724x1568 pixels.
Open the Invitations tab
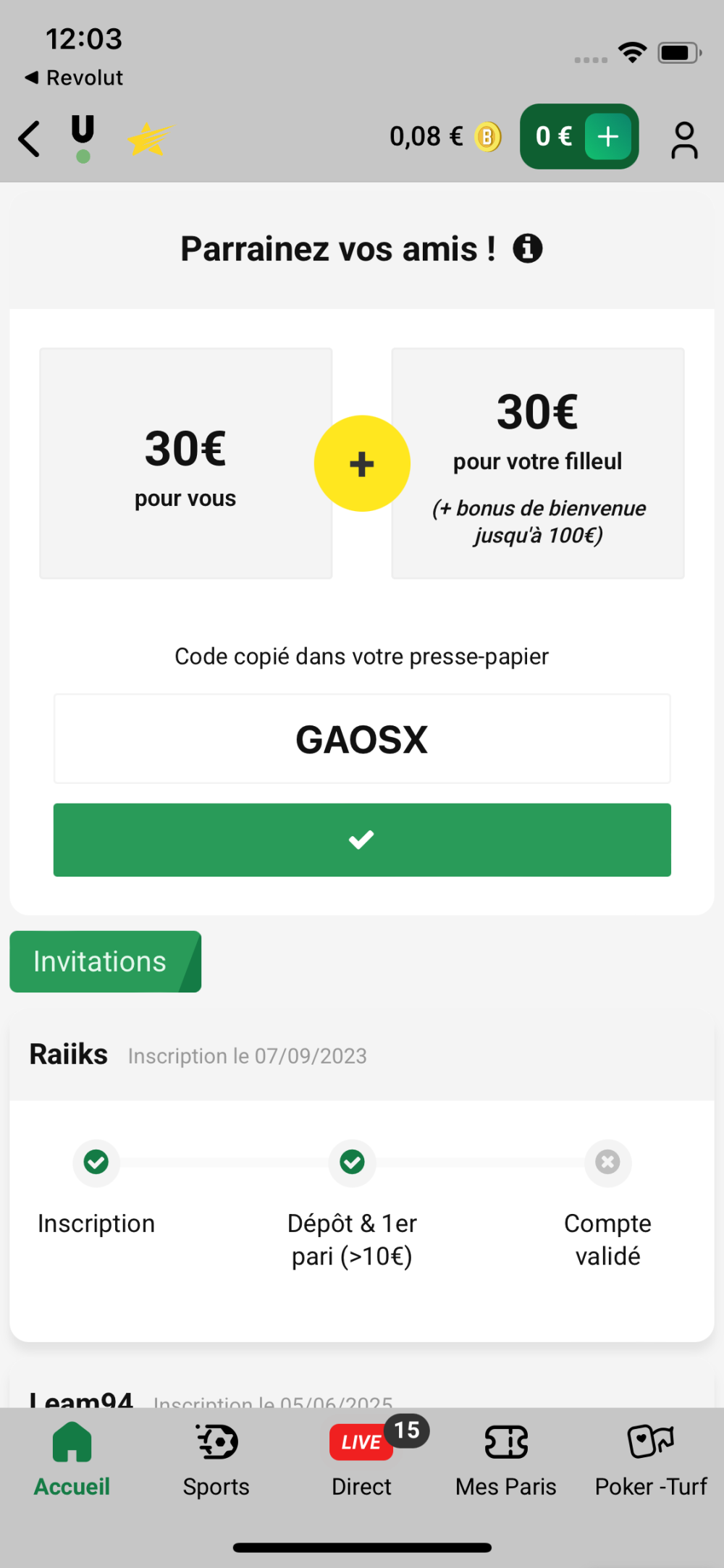pos(105,961)
